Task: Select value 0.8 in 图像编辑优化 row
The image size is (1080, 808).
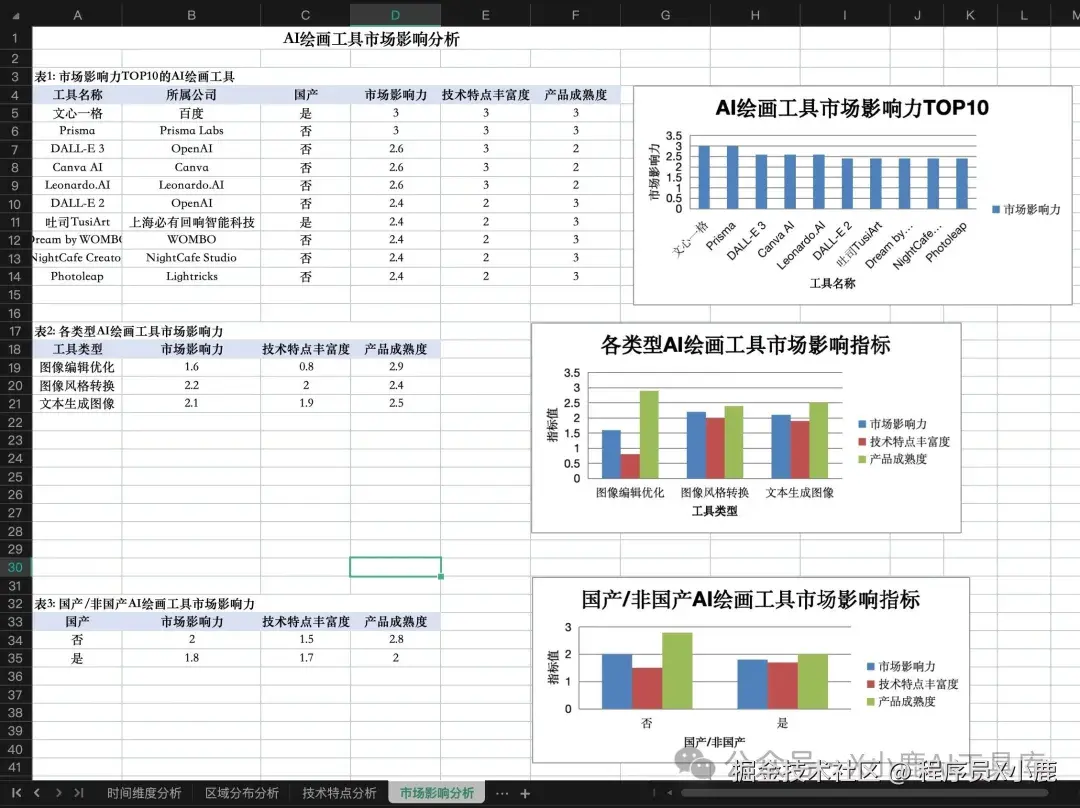Action: [306, 367]
